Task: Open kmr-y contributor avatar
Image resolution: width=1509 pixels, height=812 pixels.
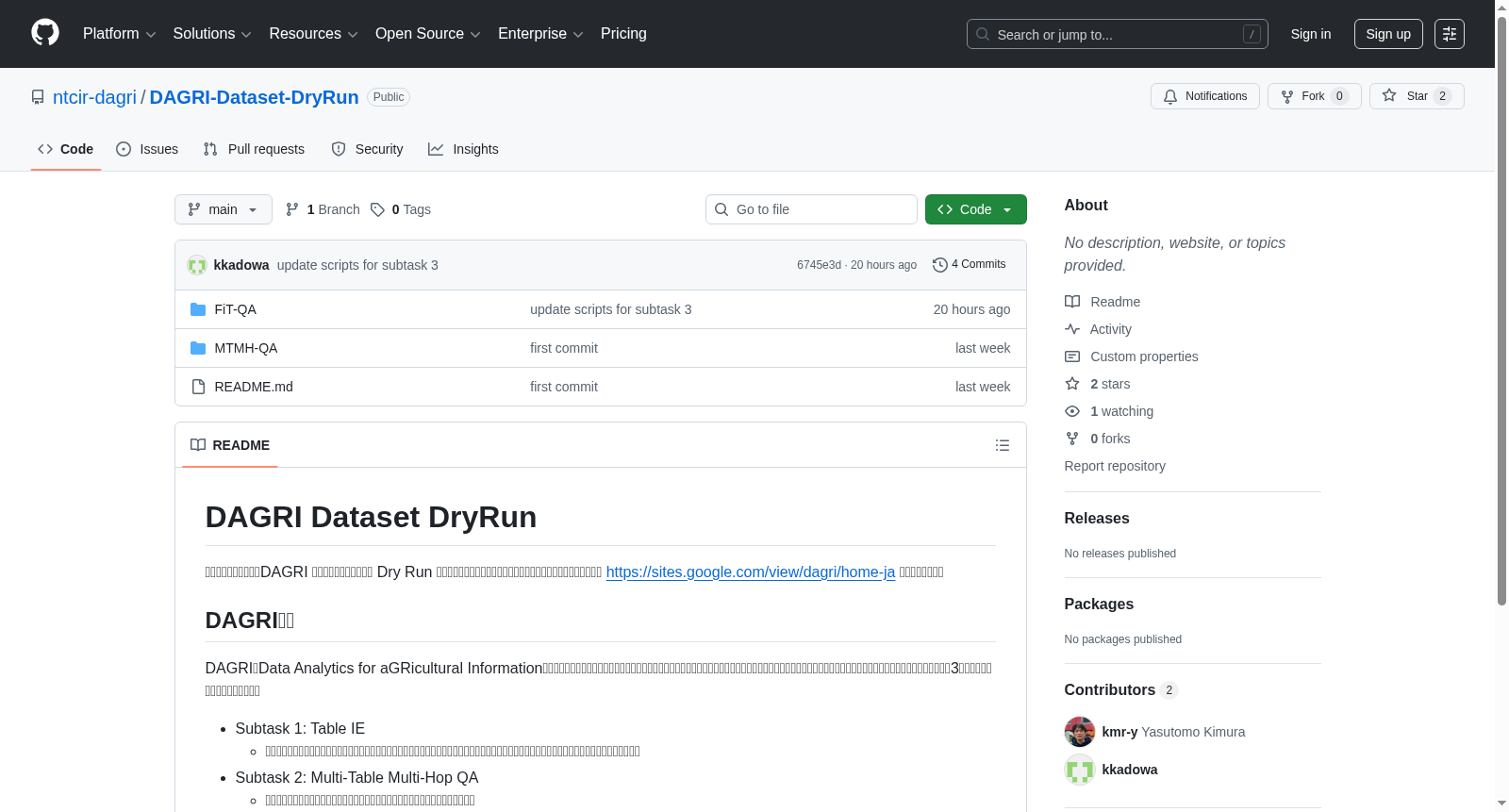Action: 1080,732
